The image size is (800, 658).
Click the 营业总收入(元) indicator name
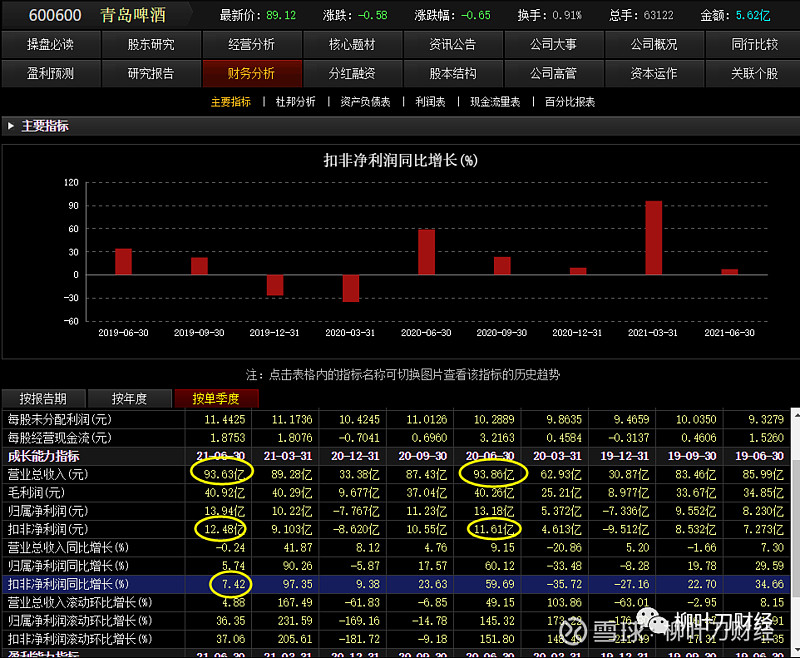coord(47,474)
